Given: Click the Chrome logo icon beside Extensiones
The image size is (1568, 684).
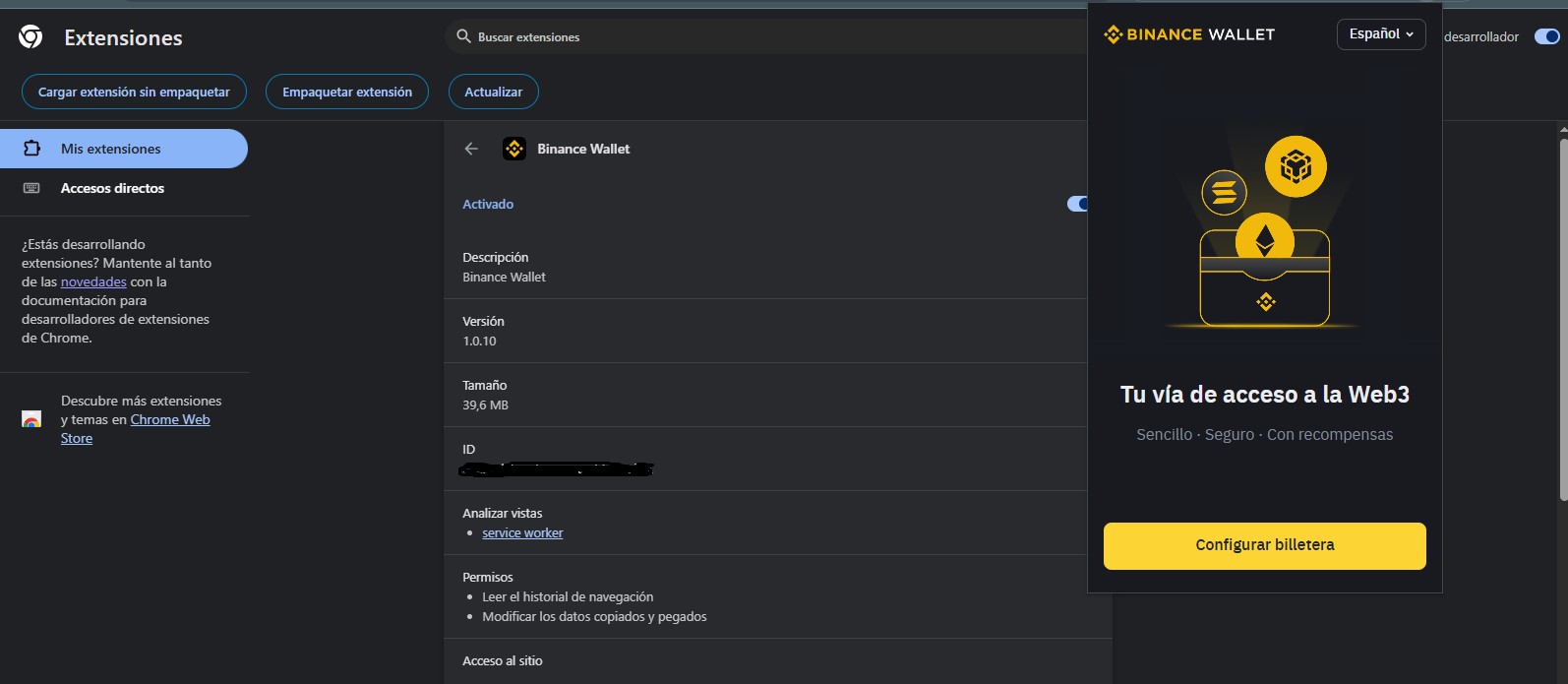Looking at the screenshot, I should [30, 37].
